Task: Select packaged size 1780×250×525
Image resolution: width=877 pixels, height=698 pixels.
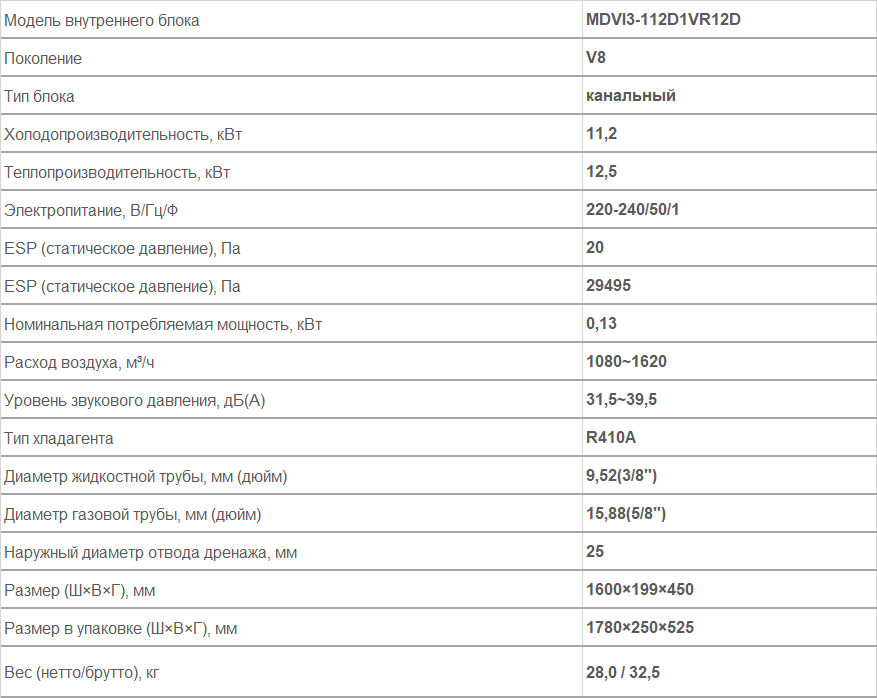Action: pyautogui.click(x=639, y=628)
